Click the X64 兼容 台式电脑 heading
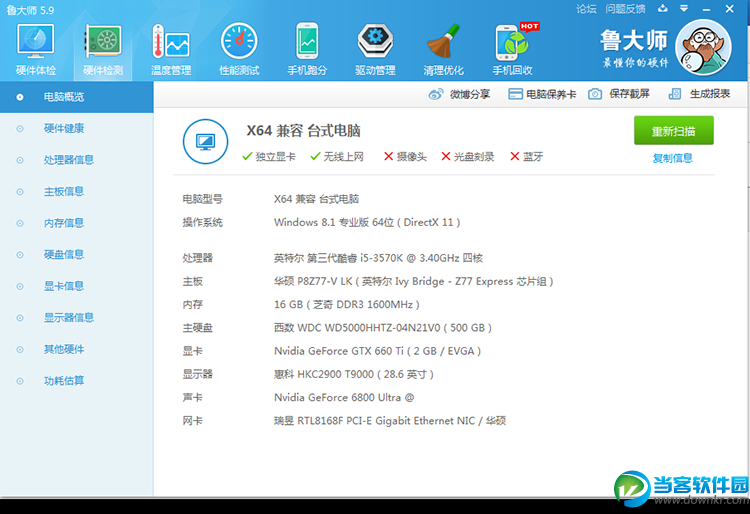 [x=303, y=131]
